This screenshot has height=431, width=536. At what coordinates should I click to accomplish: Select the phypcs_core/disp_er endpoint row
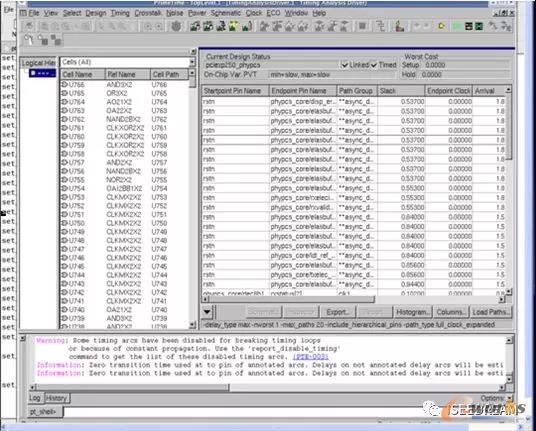pyautogui.click(x=354, y=102)
